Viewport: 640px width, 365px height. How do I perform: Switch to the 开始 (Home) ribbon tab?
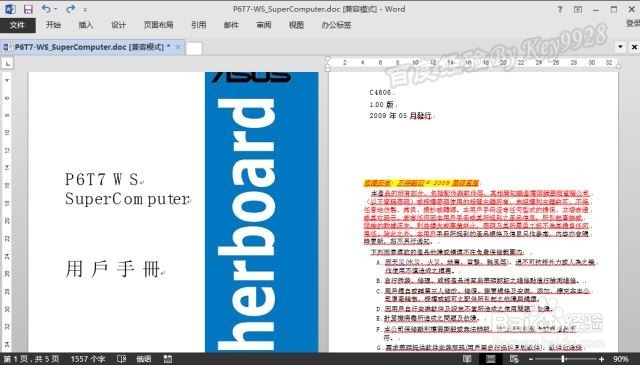pos(53,25)
